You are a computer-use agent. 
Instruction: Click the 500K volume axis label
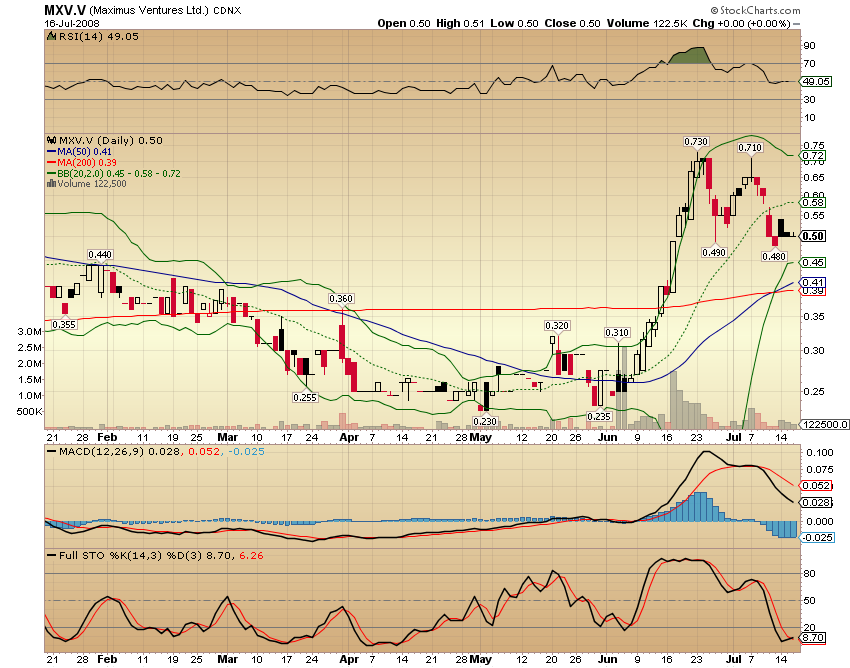click(29, 412)
